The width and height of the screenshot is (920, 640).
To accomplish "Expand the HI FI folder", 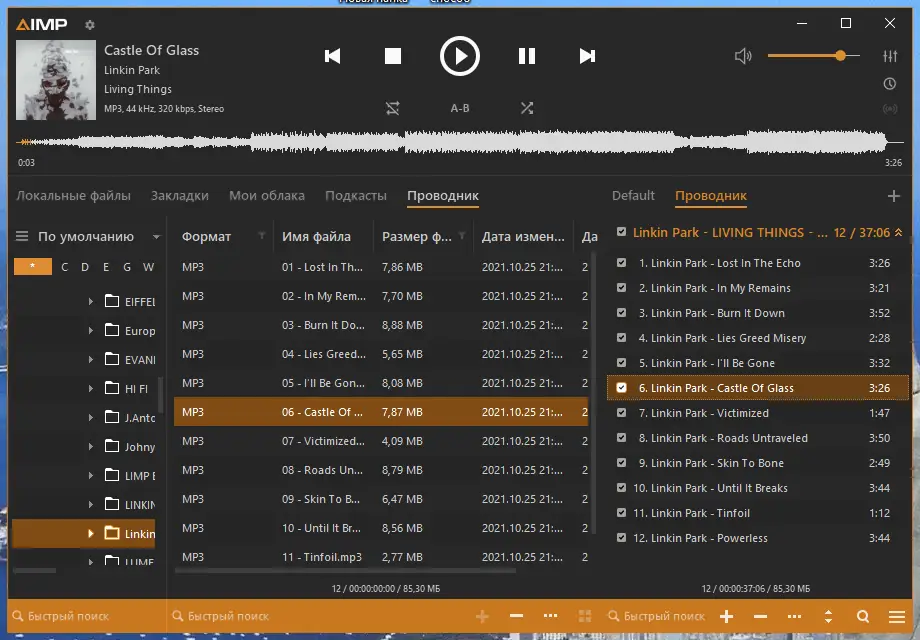I will pyautogui.click(x=90, y=388).
